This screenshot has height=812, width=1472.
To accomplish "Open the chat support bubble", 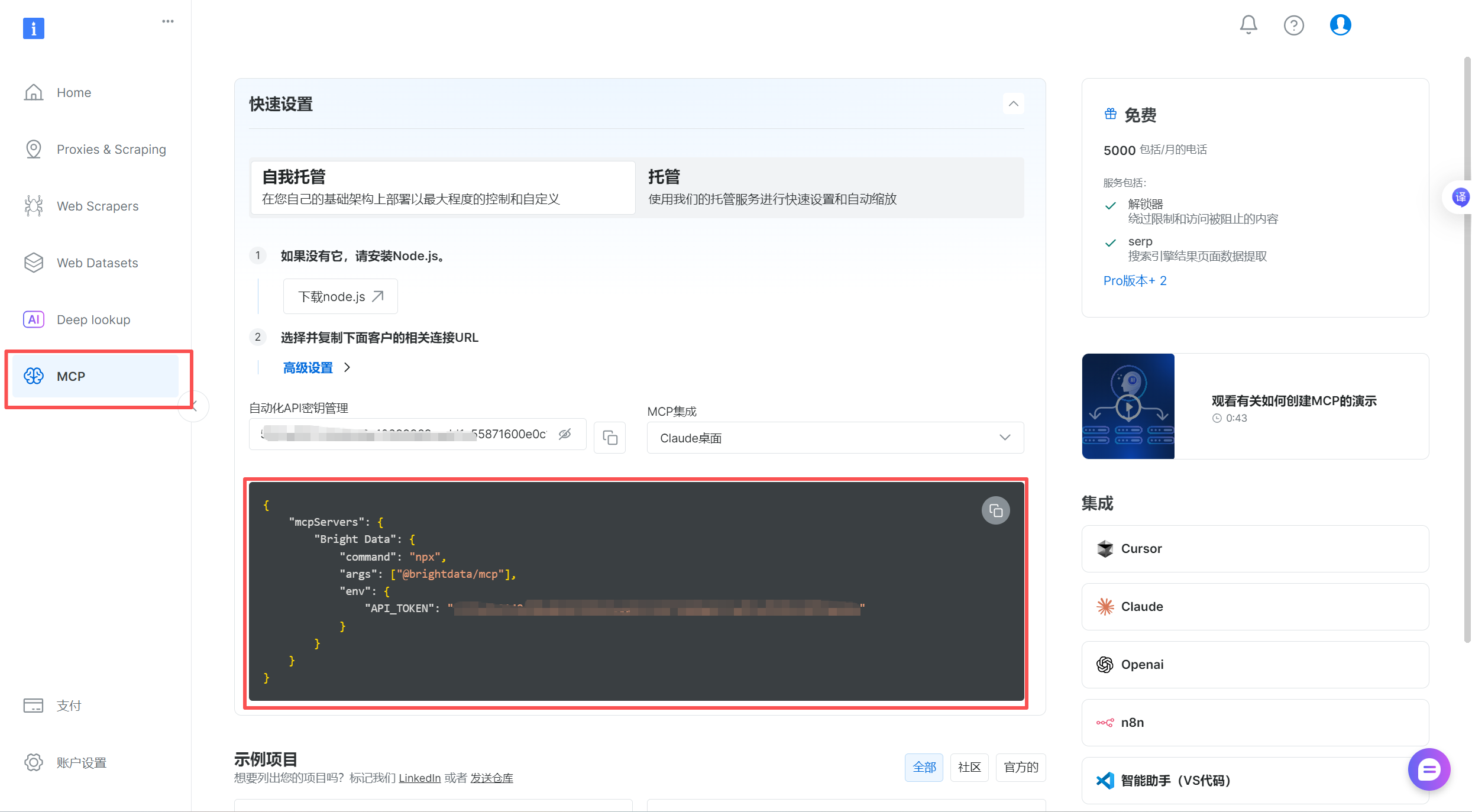I will pos(1429,769).
